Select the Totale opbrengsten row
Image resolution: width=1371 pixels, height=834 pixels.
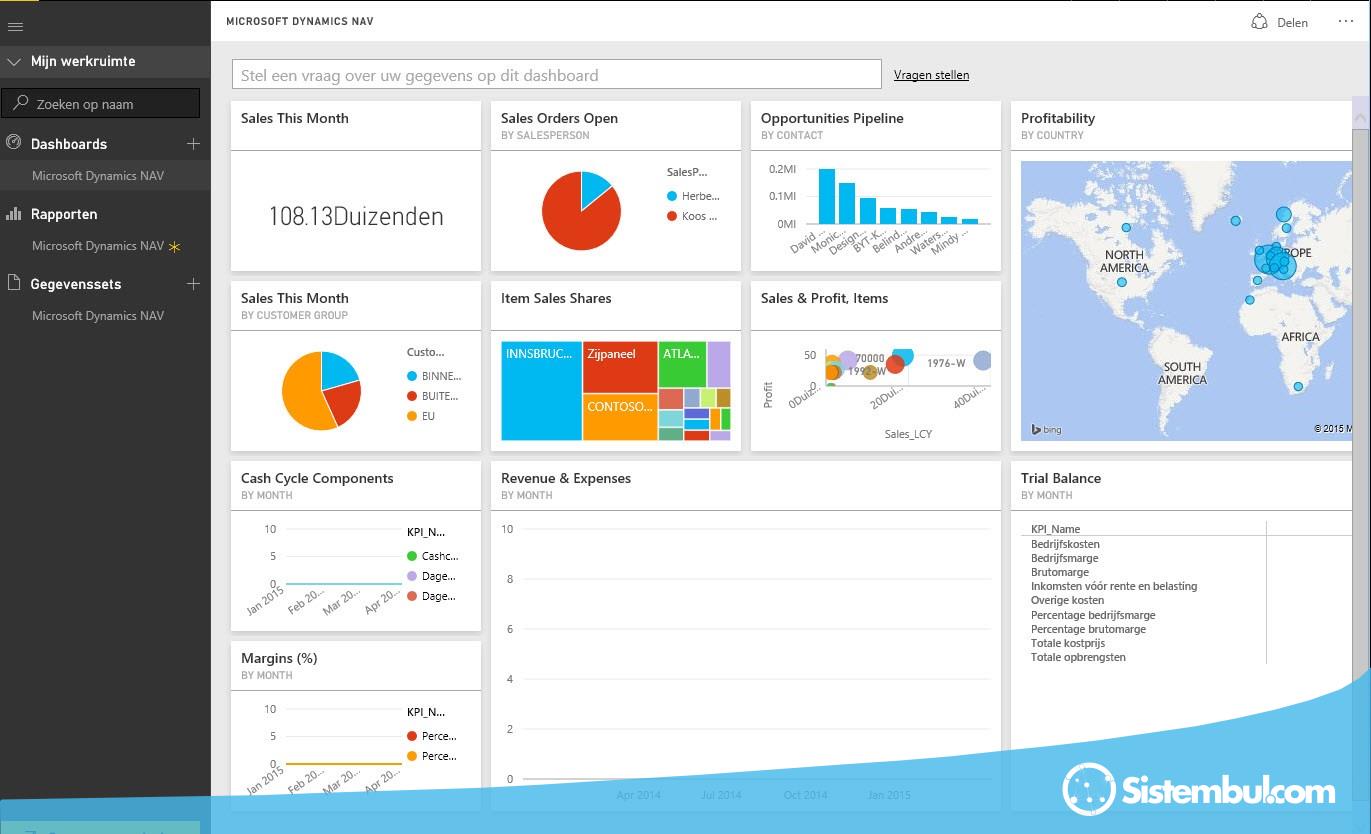1079,657
